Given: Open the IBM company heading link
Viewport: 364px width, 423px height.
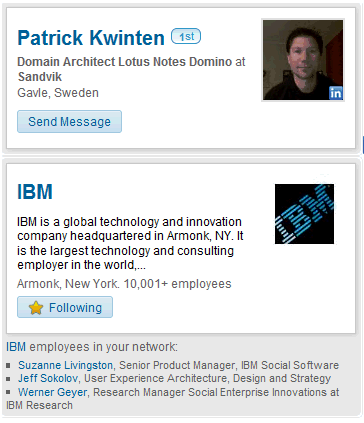Looking at the screenshot, I should click(35, 191).
